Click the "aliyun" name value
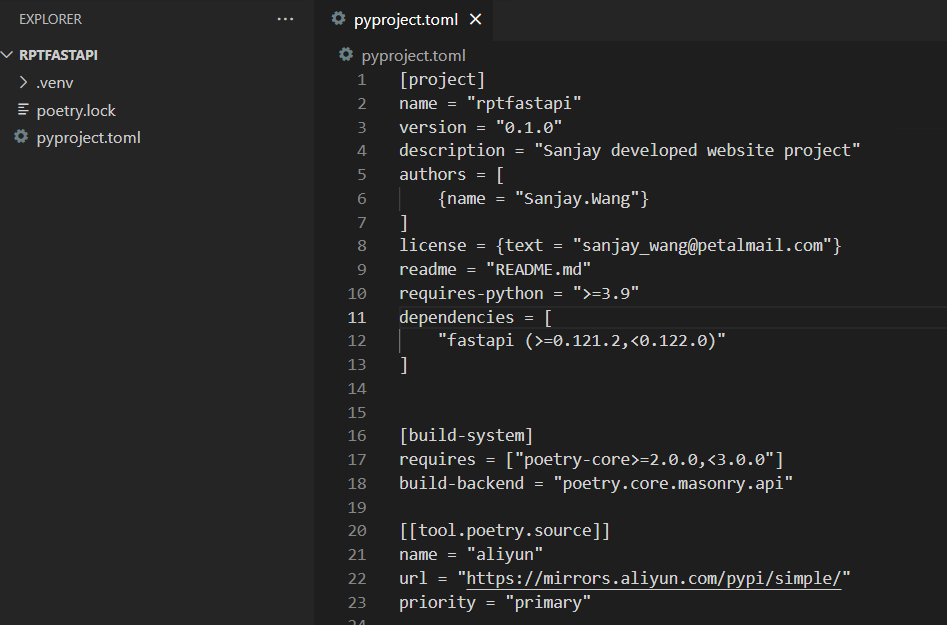 [x=505, y=554]
